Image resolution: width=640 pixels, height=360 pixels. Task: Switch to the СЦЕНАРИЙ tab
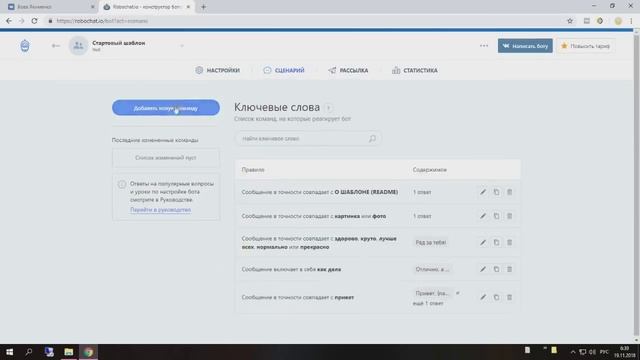pos(284,70)
